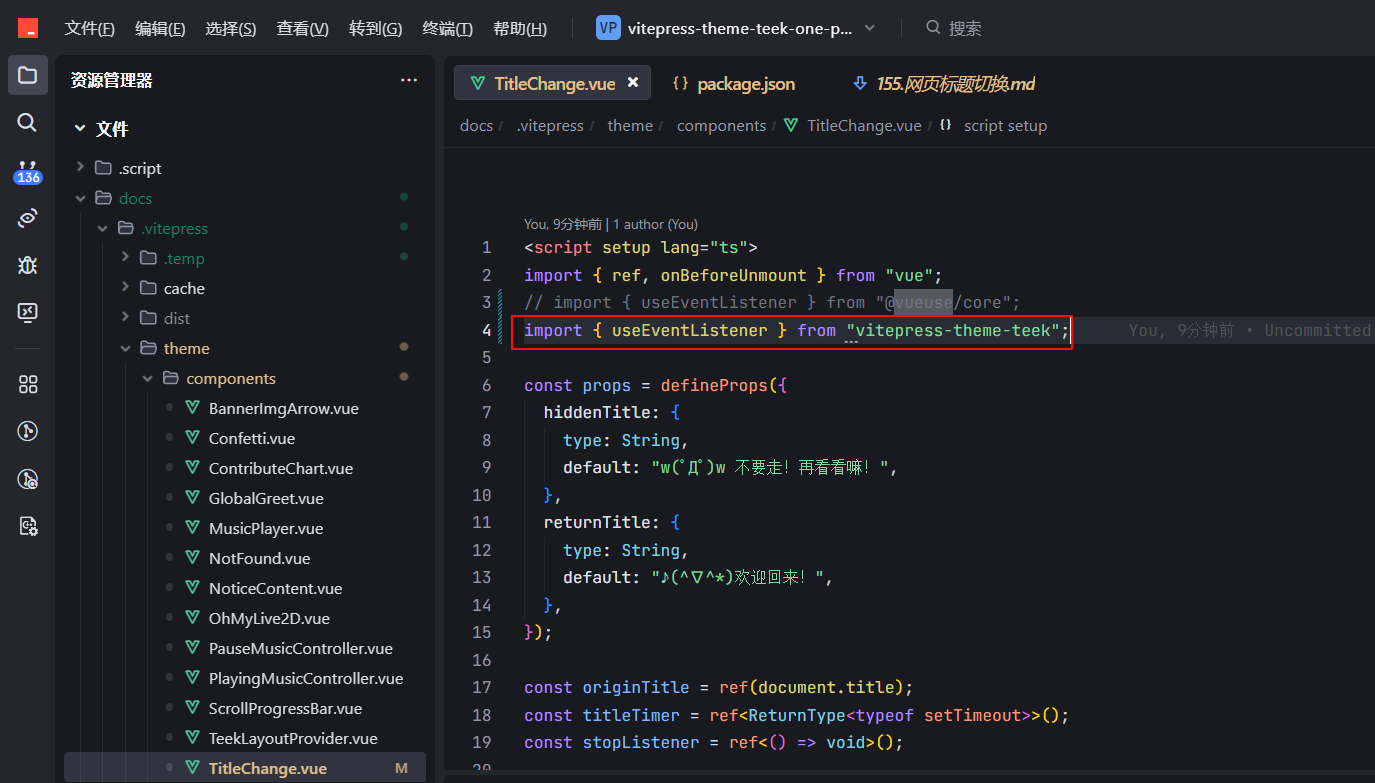Click the search magnifier in title bar
The image size is (1375, 783).
(x=933, y=28)
